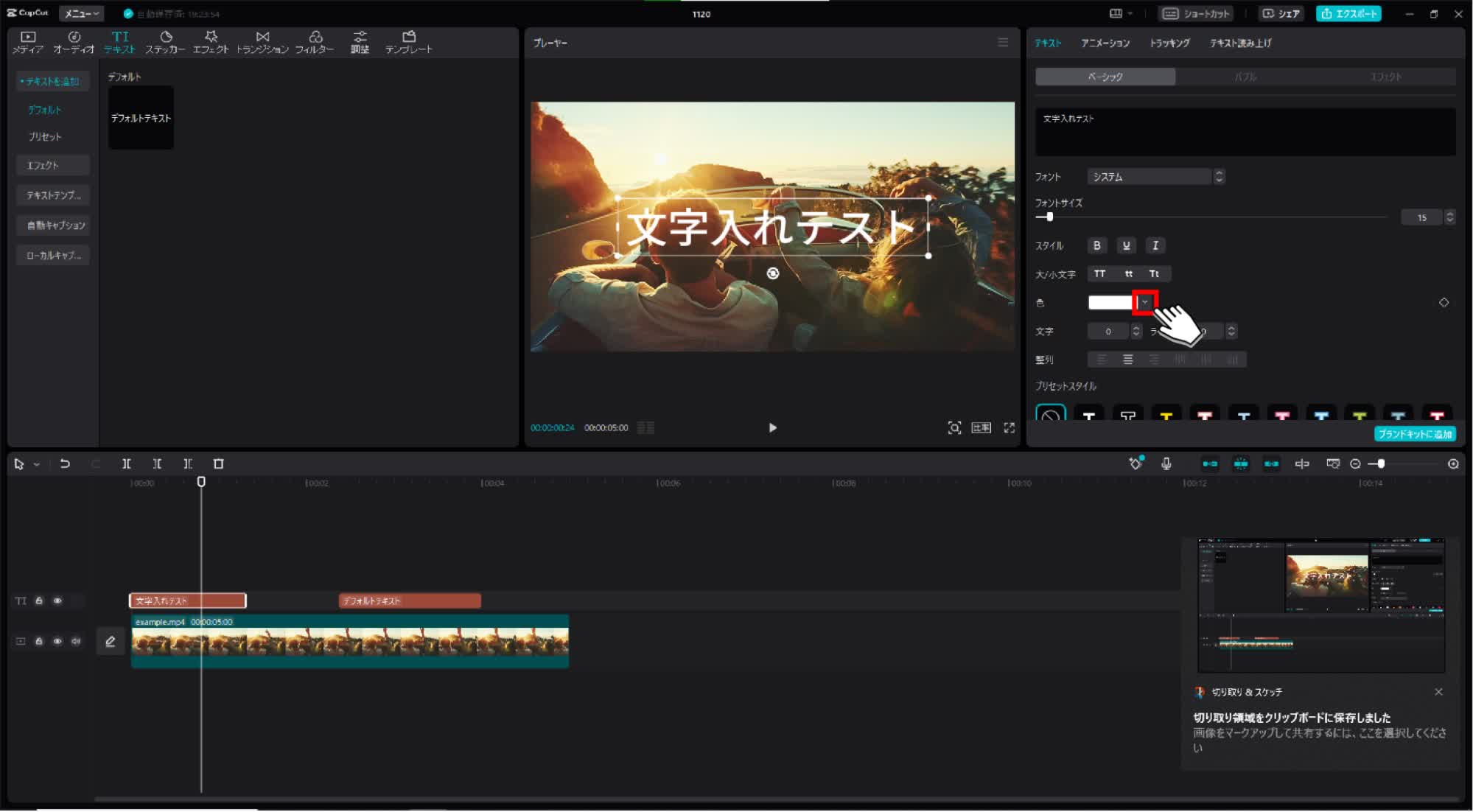Screen dimensions: 1473x812
Task: Open the layout switcher dropdown in title bar
Action: [1120, 13]
